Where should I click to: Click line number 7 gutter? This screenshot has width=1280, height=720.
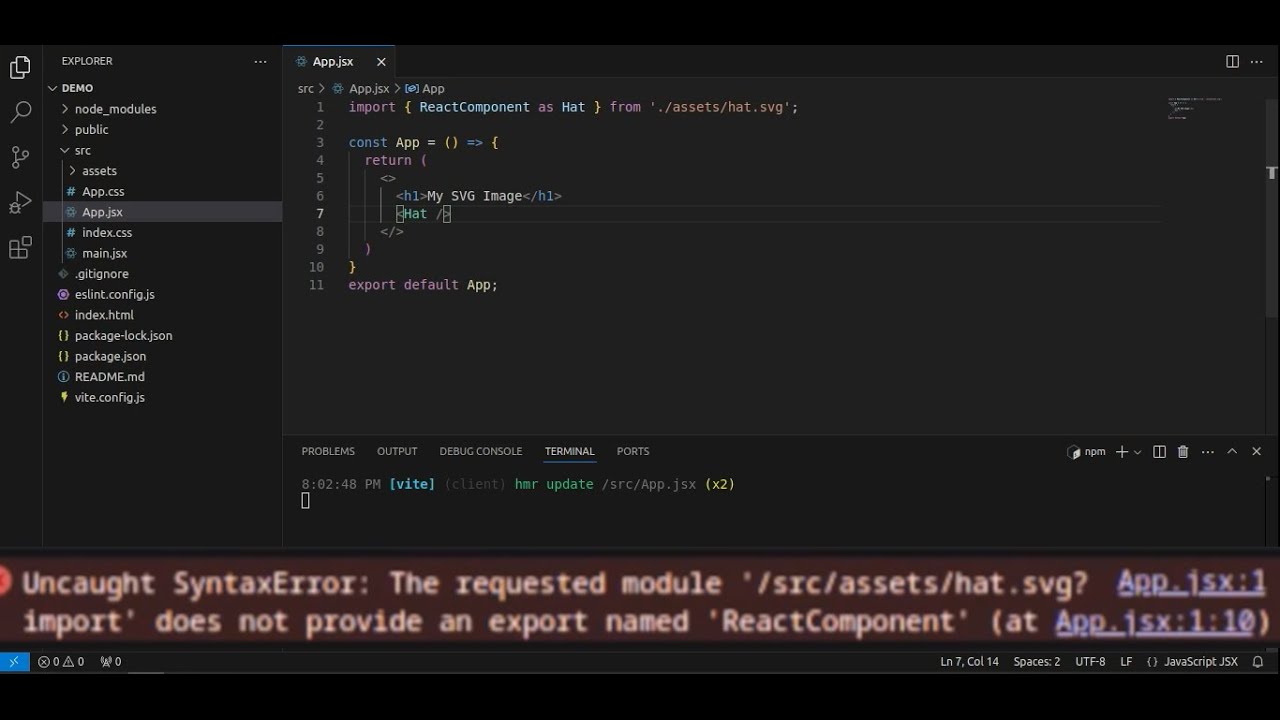click(x=319, y=214)
